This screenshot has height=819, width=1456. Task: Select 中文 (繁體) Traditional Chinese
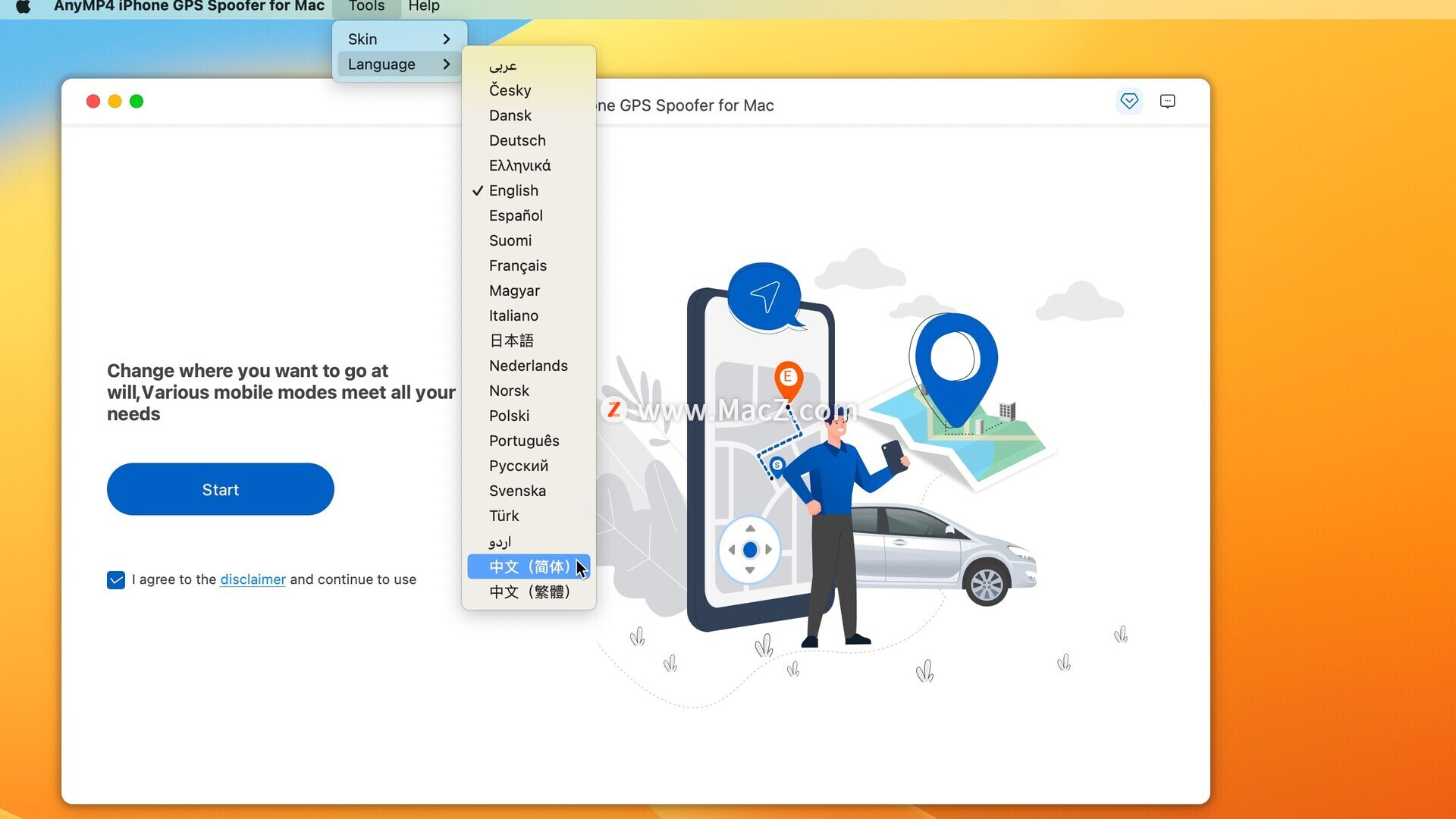[529, 591]
